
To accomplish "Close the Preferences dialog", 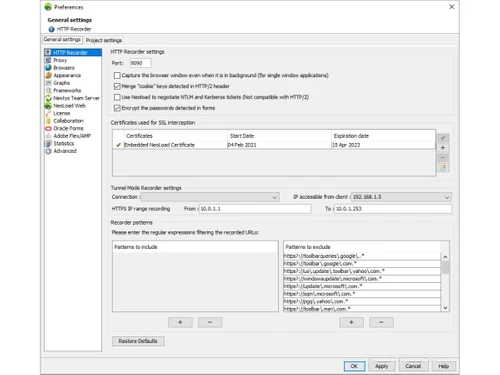I will [x=451, y=7].
